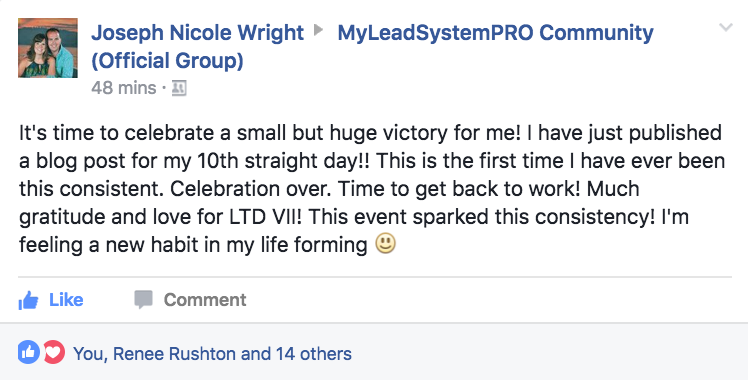This screenshot has height=380, width=748.
Task: Open the 48 mins timestamp permalink
Action: pos(124,88)
